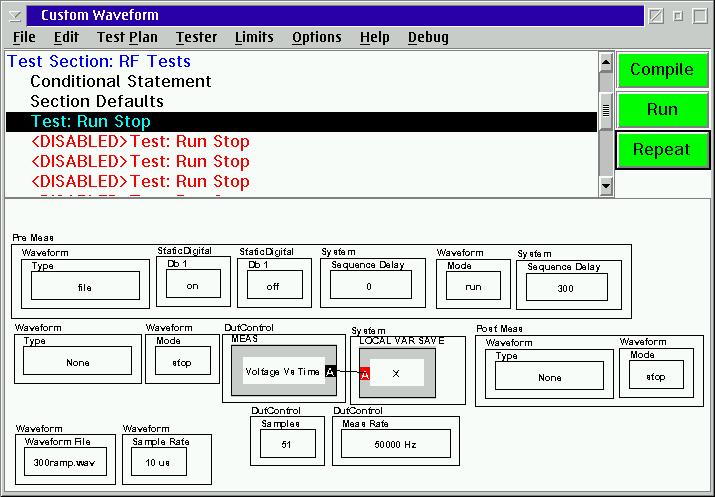Click the Meas Rate field 50000 Hz

[396, 443]
